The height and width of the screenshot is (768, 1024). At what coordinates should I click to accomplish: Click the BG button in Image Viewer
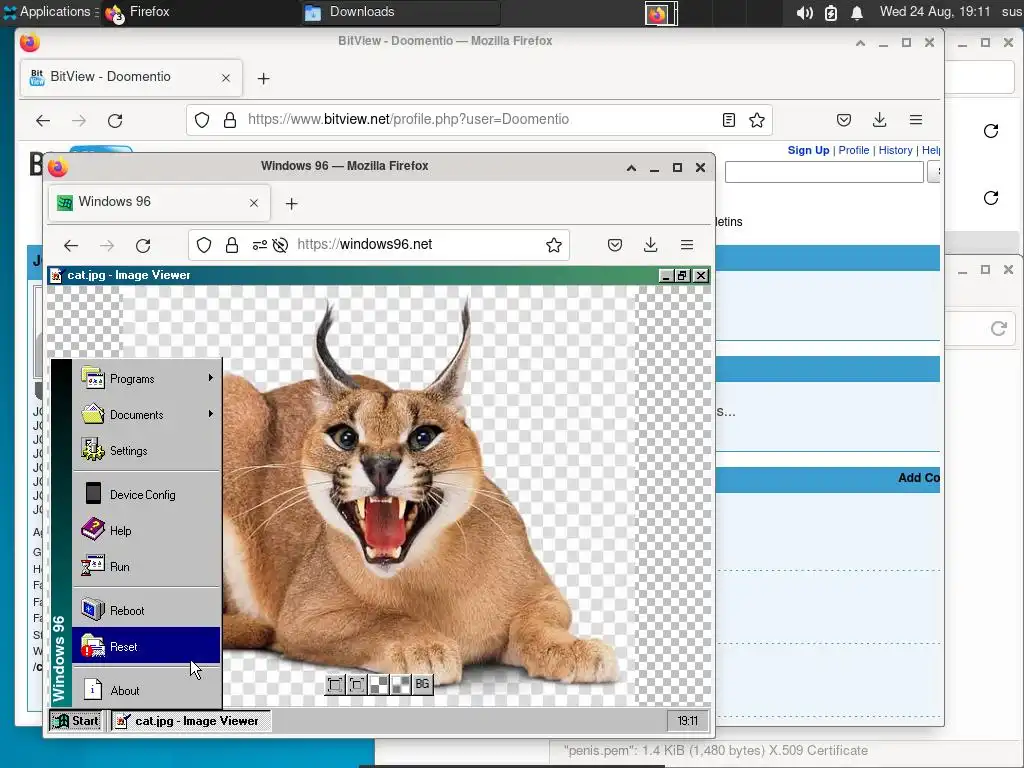coord(423,684)
